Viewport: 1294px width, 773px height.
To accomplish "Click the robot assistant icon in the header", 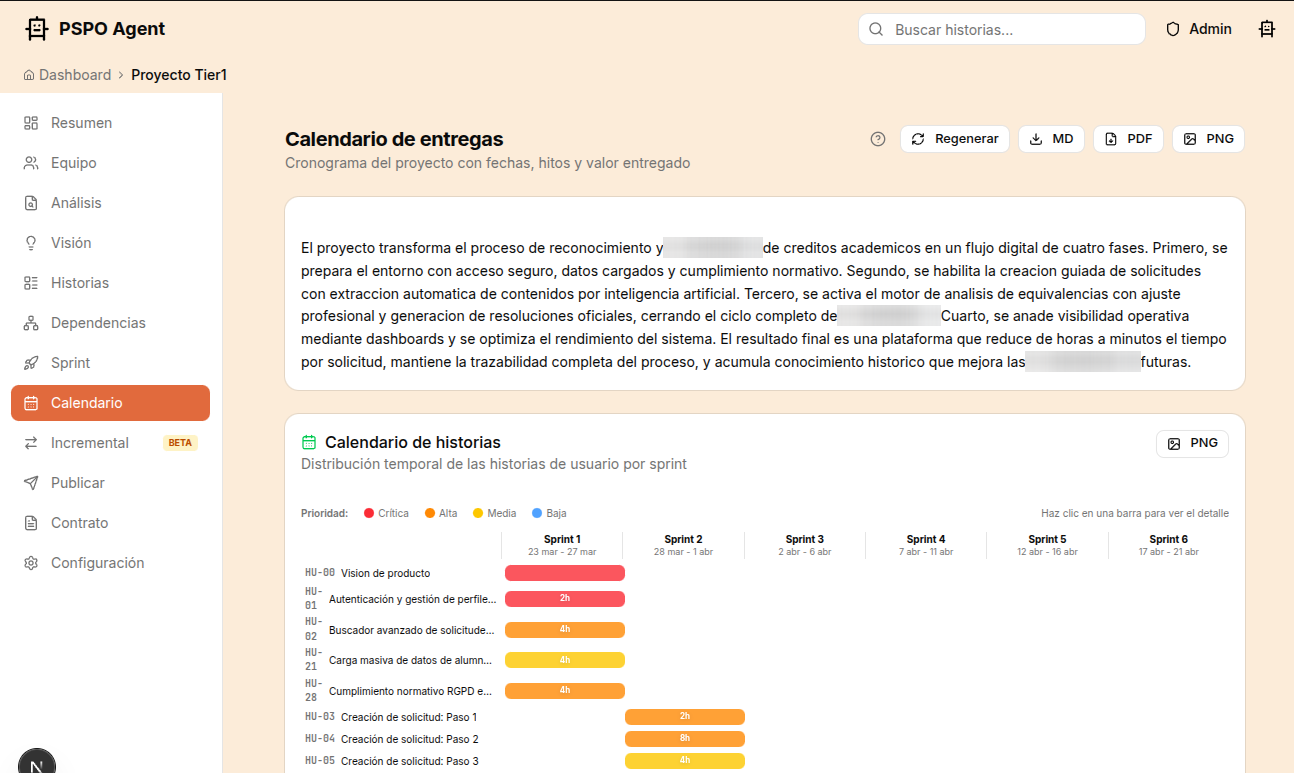I will [1266, 29].
